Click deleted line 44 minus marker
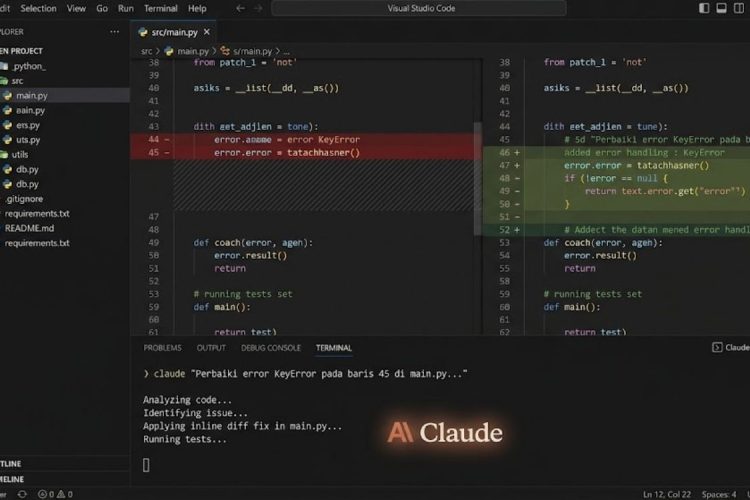Viewport: 750px width, 500px height. pyautogui.click(x=167, y=140)
